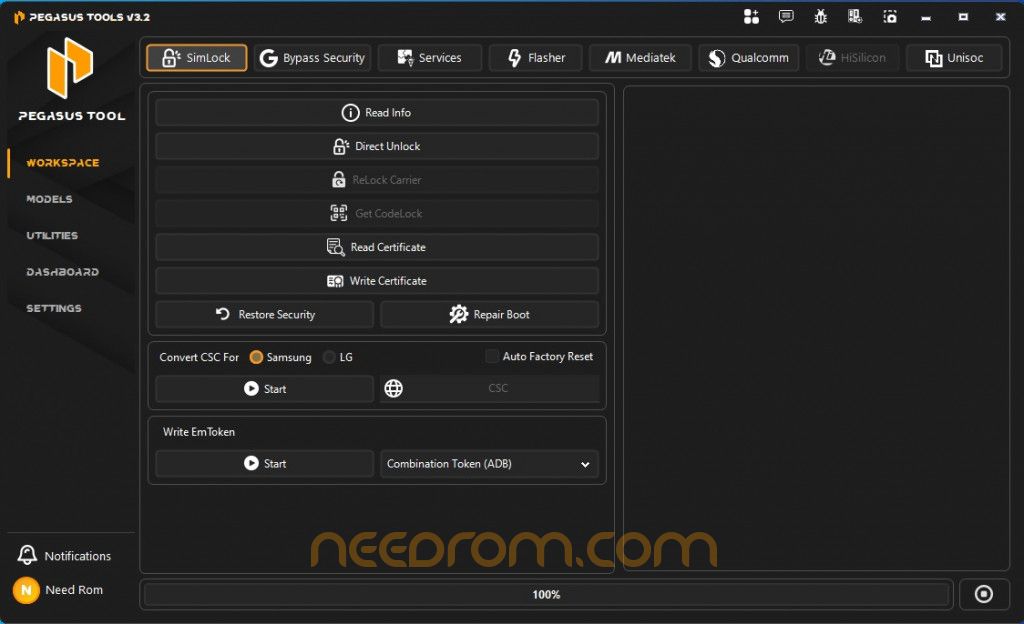Click the circular stop button beside progress bar

[x=984, y=594]
